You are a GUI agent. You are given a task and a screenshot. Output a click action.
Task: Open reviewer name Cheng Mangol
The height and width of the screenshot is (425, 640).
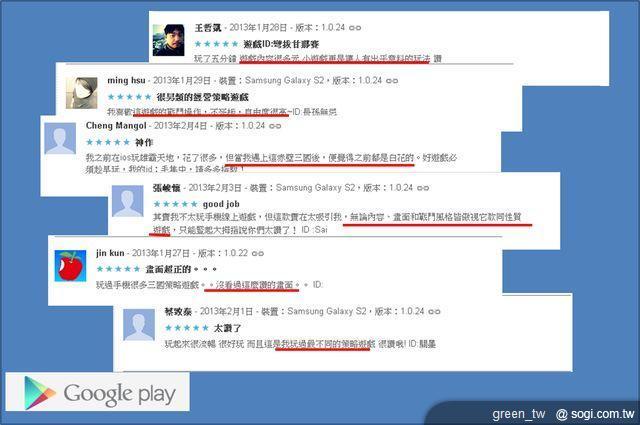(116, 126)
